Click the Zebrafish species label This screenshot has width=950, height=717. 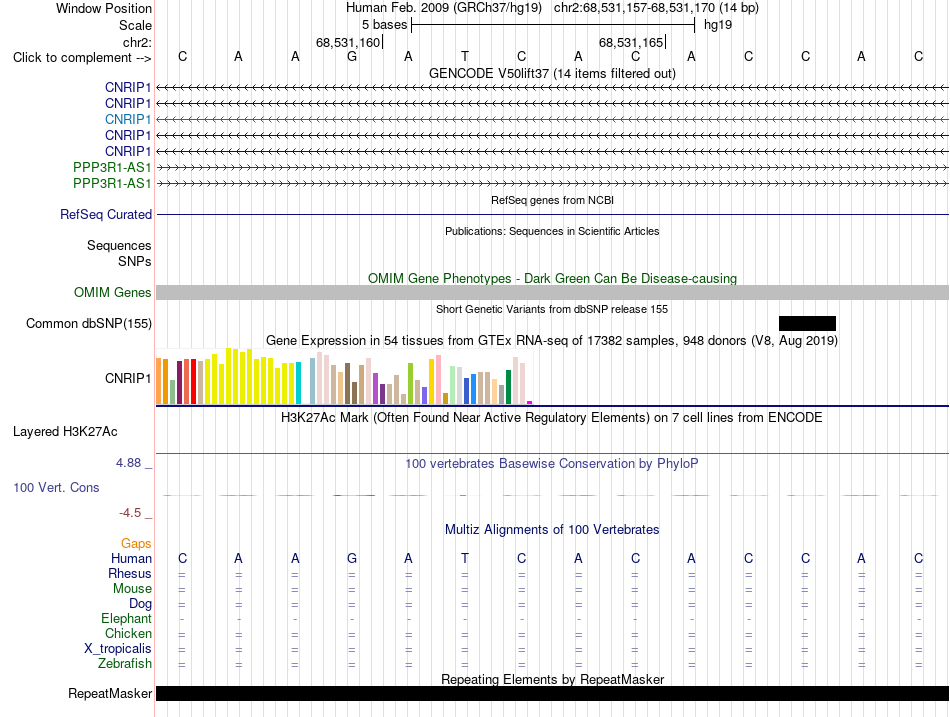(125, 664)
